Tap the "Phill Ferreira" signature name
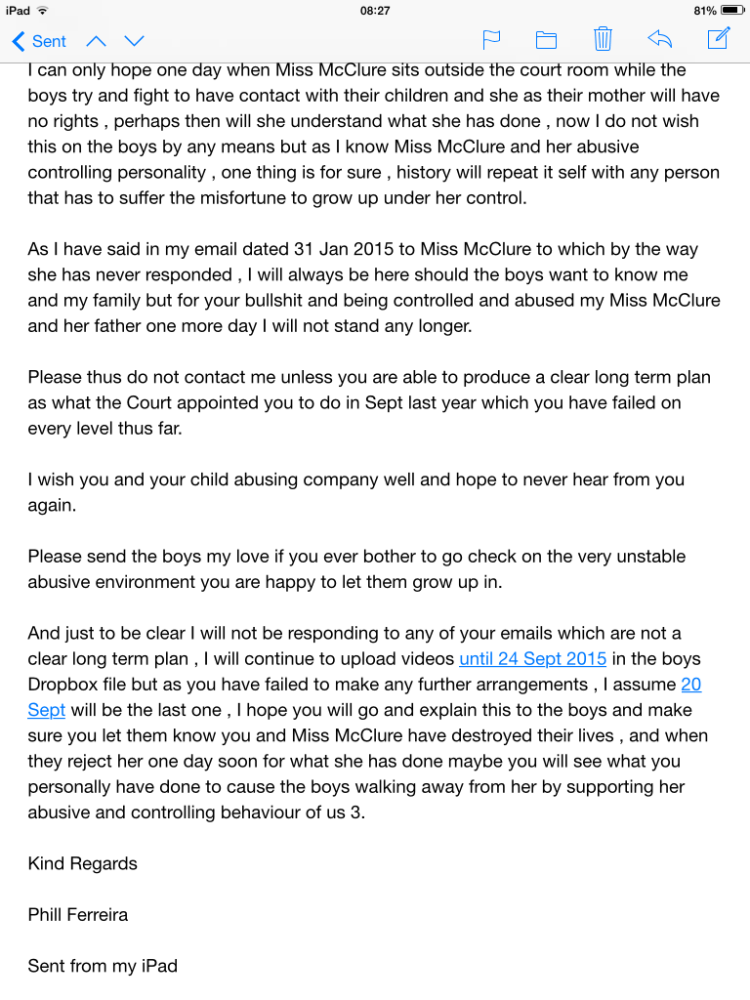Screen dimensions: 750x1000 [78, 914]
